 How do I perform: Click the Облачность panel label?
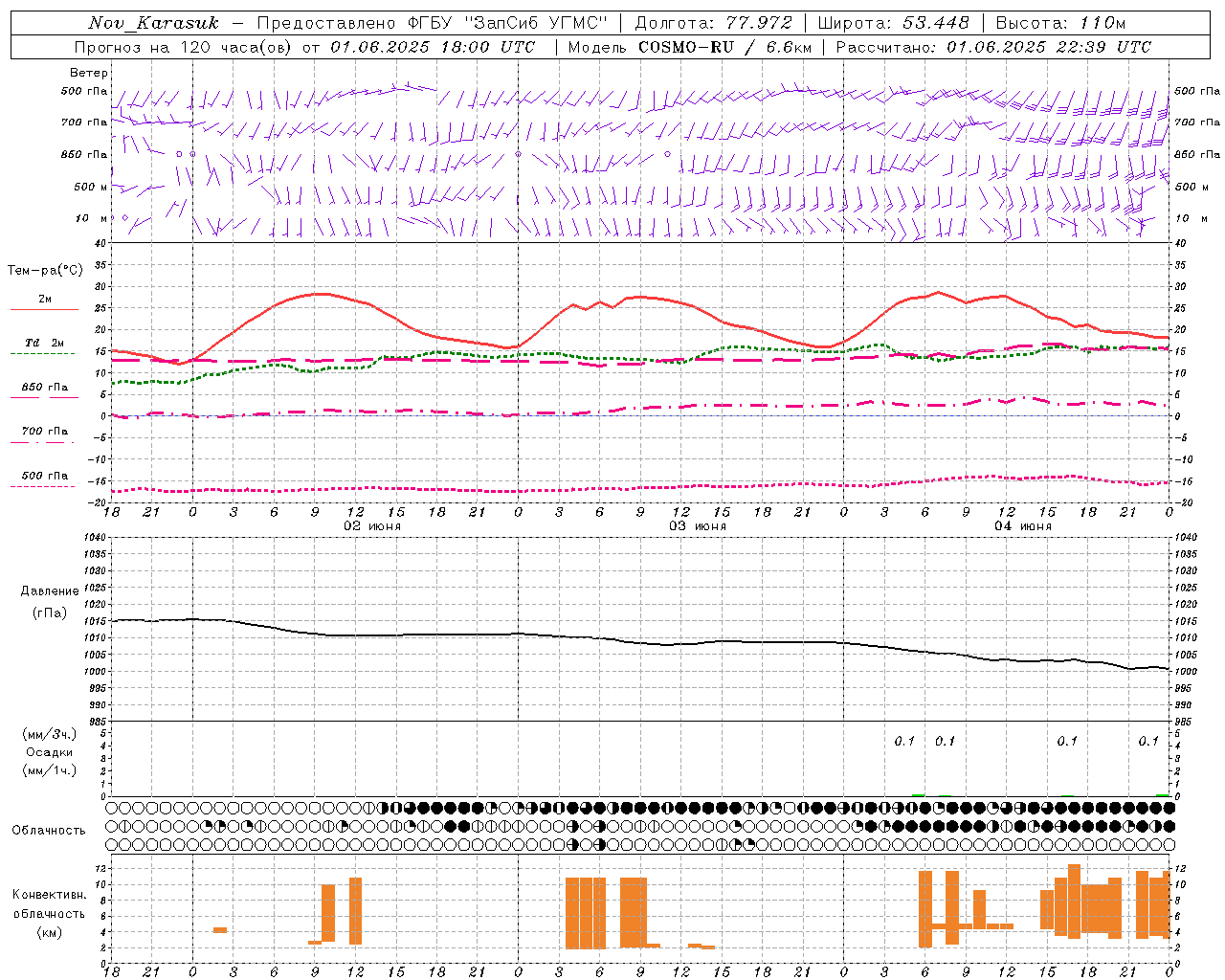click(49, 831)
